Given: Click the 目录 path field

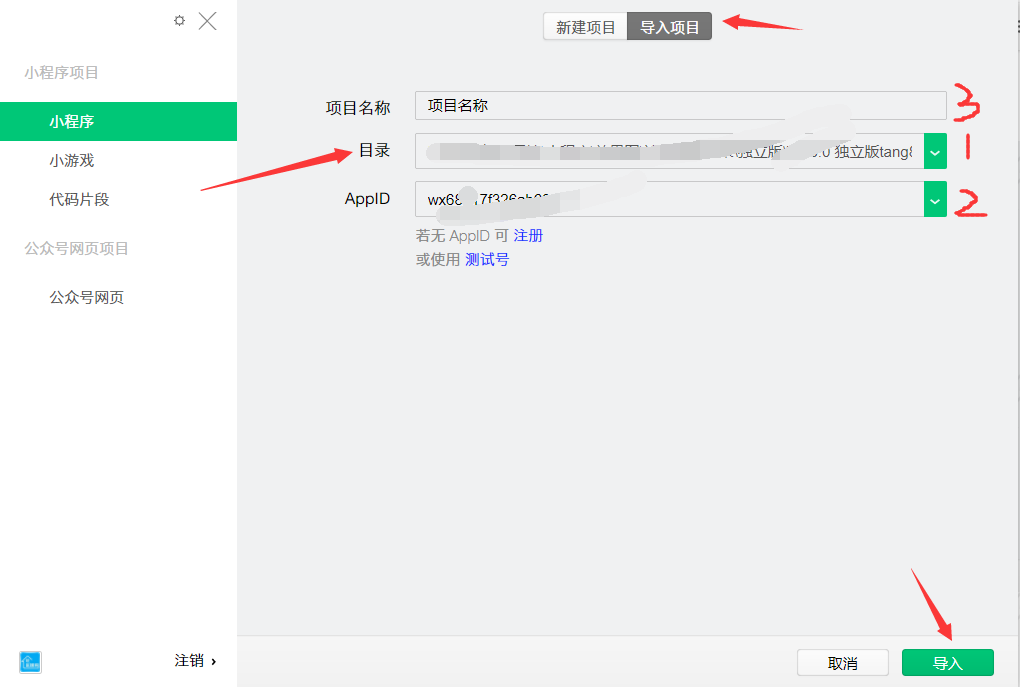Looking at the screenshot, I should click(669, 151).
